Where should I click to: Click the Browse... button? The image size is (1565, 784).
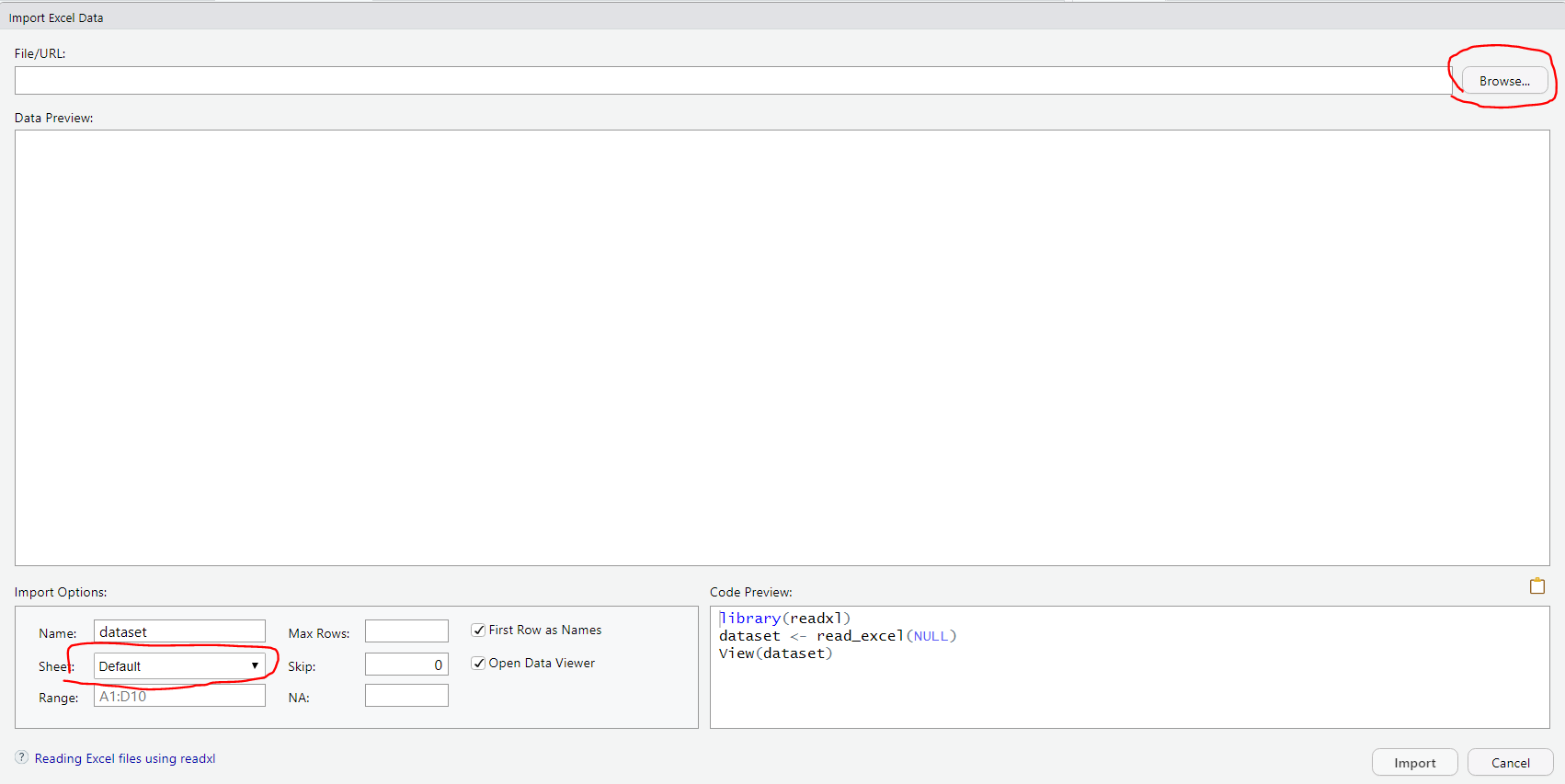tap(1504, 81)
